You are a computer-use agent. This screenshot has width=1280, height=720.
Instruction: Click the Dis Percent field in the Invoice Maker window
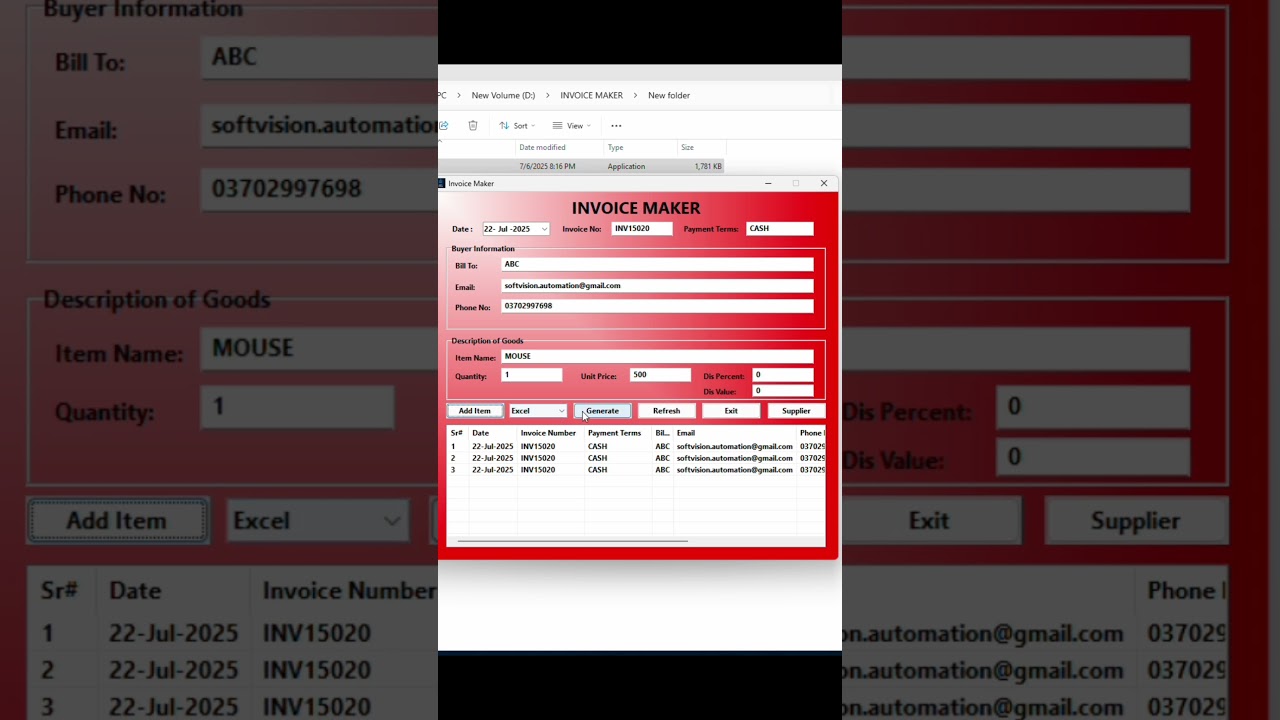[783, 375]
